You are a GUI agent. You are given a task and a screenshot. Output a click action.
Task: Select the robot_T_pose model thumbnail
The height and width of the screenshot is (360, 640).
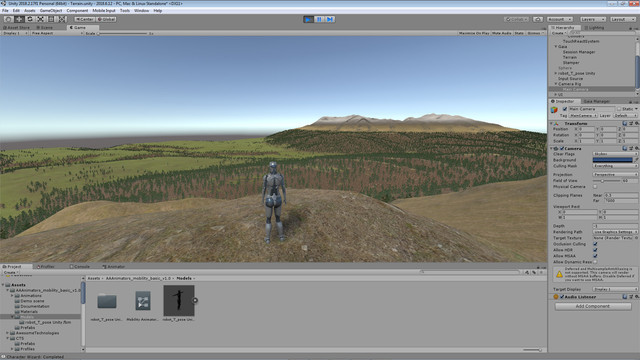pos(179,300)
